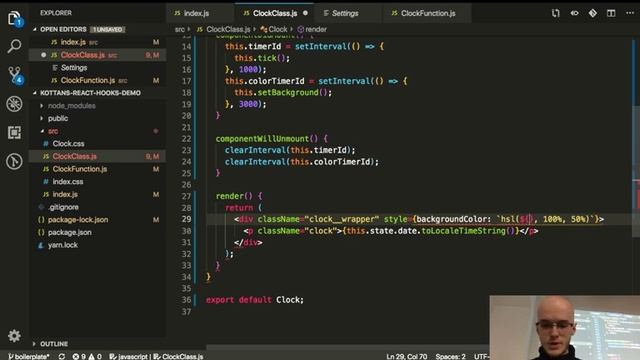Click line number 22 in the gutter
The image size is (640, 360).
(x=186, y=139)
